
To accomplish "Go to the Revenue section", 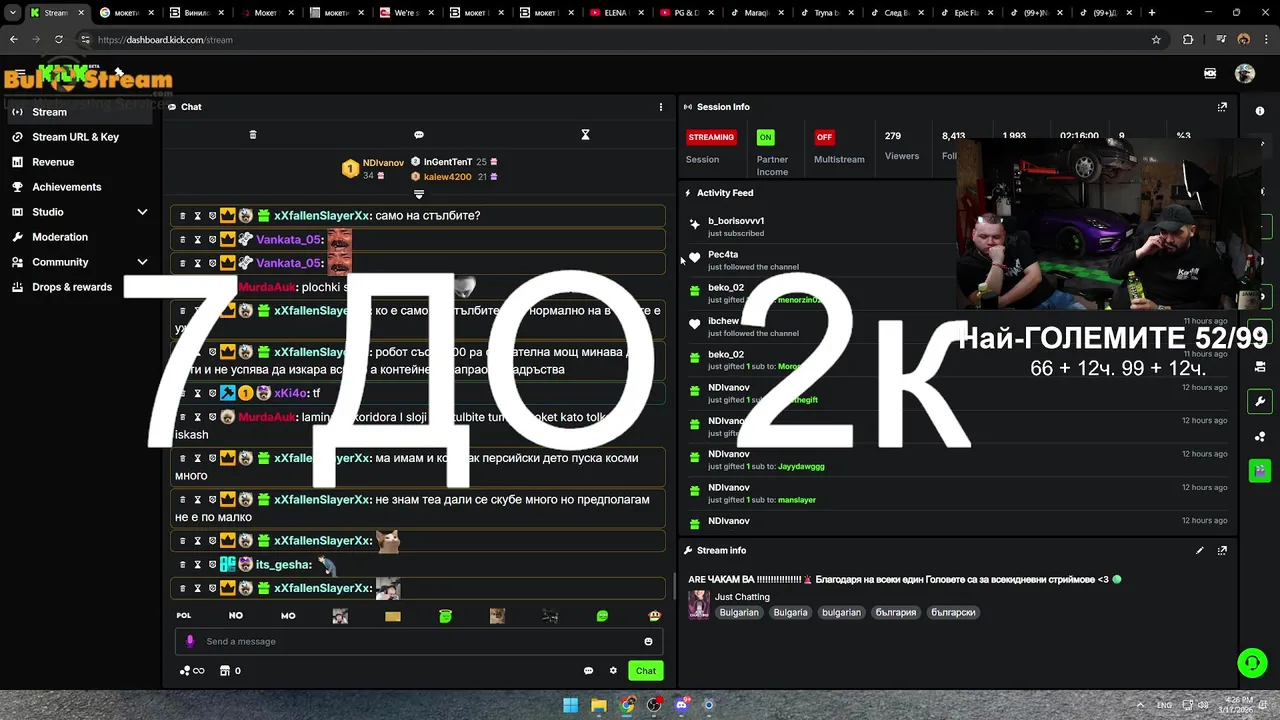I will (x=80, y=162).
